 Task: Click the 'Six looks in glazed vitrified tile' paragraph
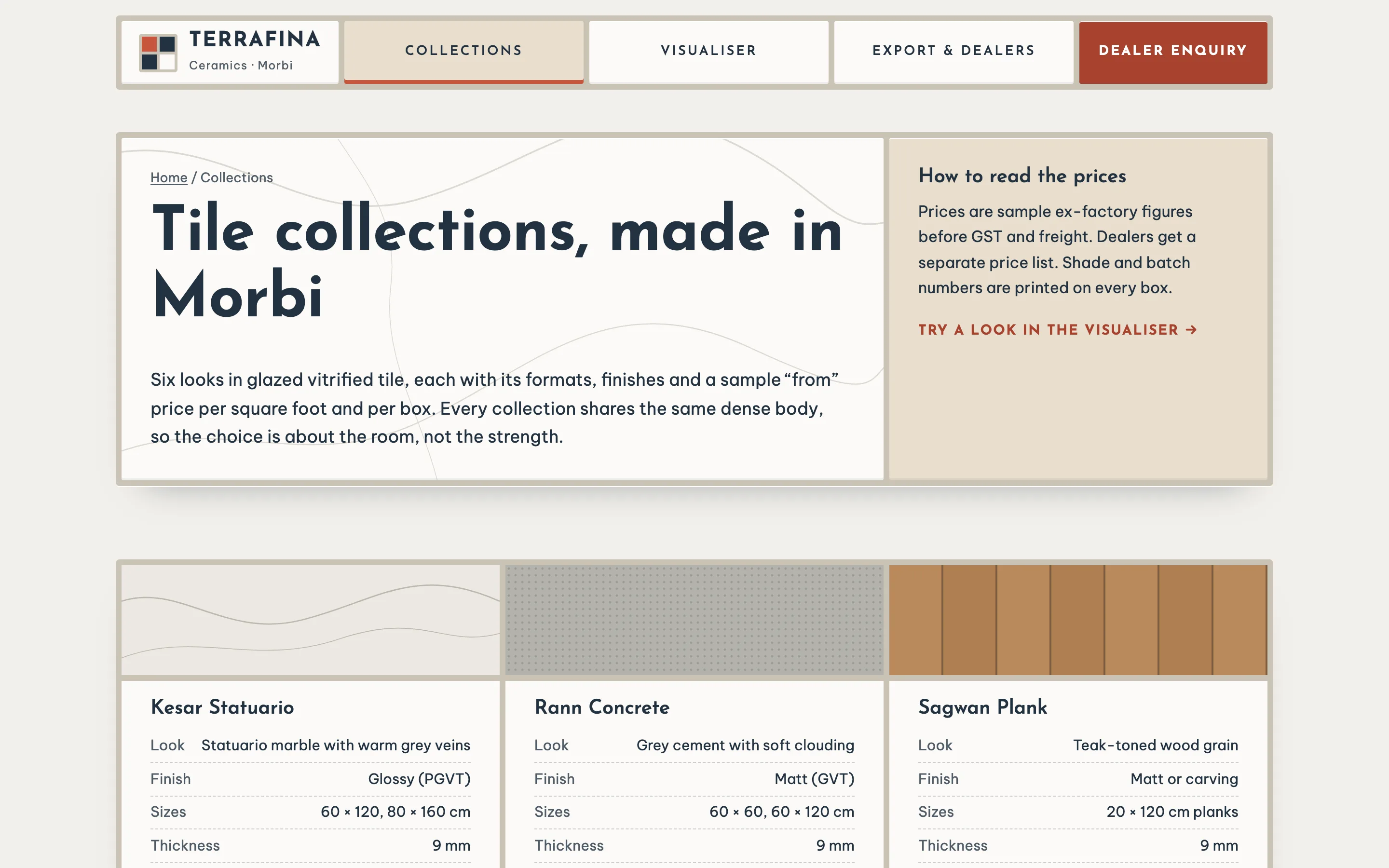coord(495,408)
